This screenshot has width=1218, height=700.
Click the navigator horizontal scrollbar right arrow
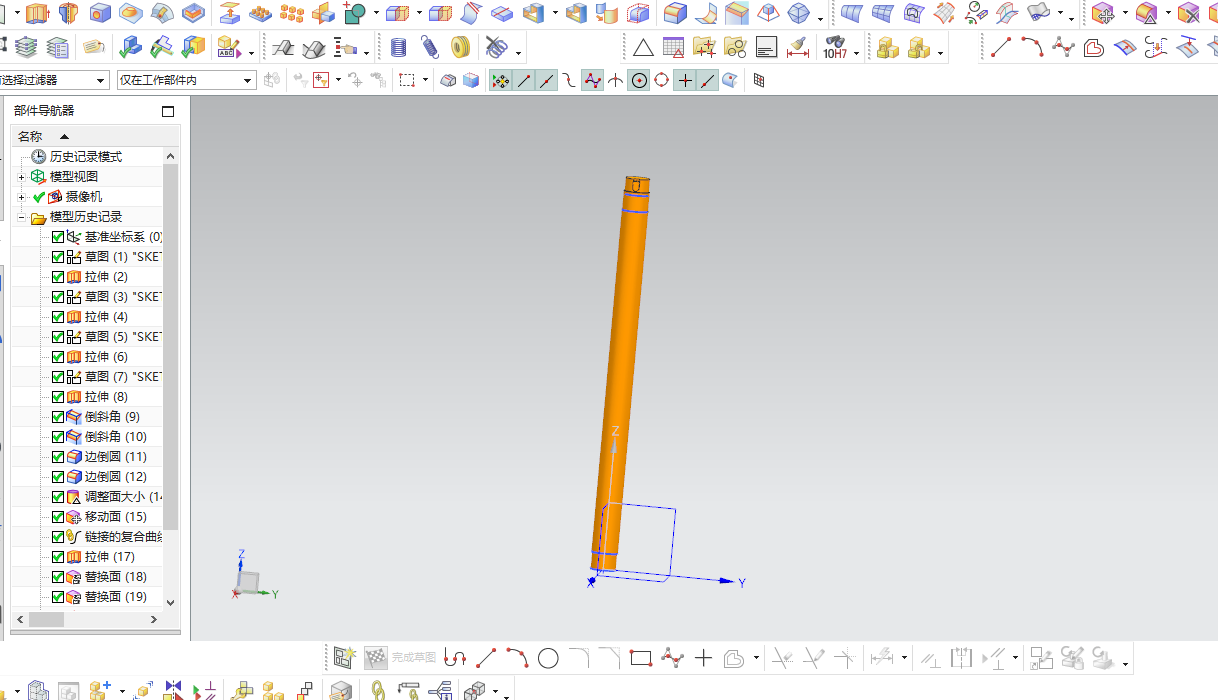pos(154,620)
